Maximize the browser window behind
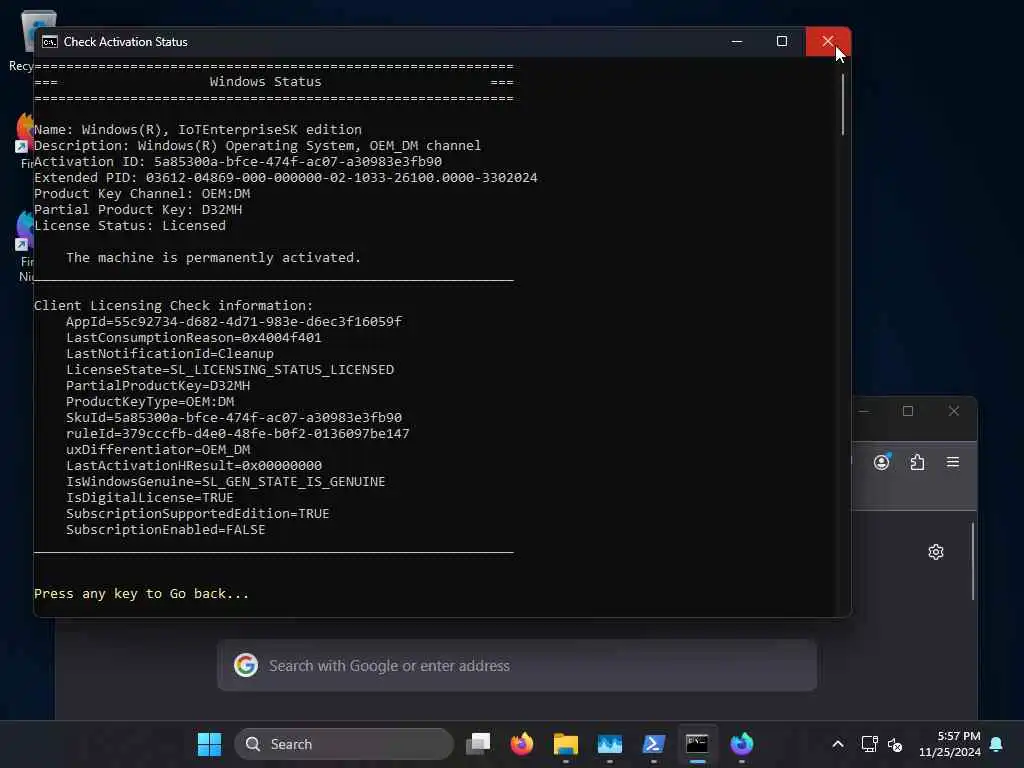The image size is (1024, 768). [908, 411]
